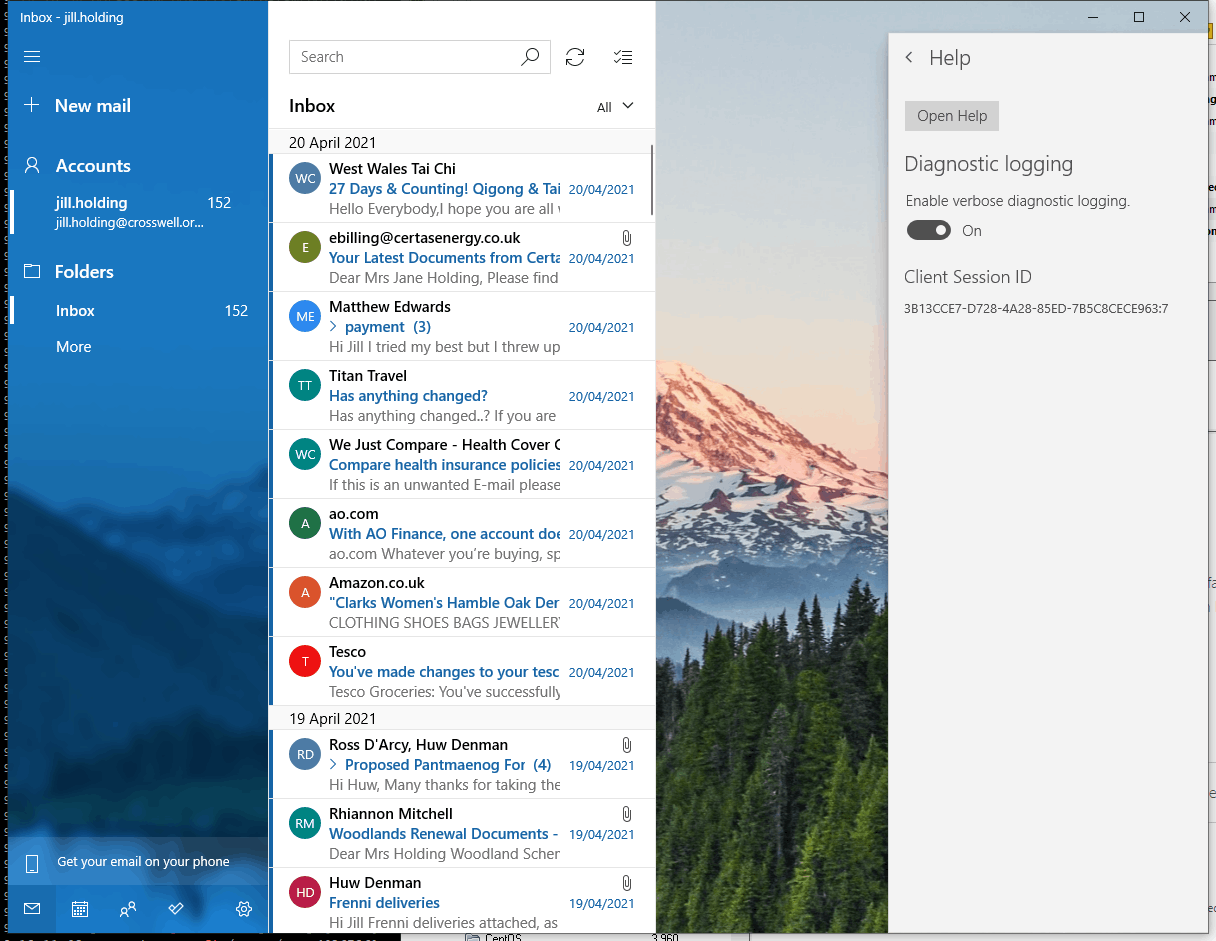The height and width of the screenshot is (941, 1216).
Task: Click the Accounts person icon
Action: [32, 165]
